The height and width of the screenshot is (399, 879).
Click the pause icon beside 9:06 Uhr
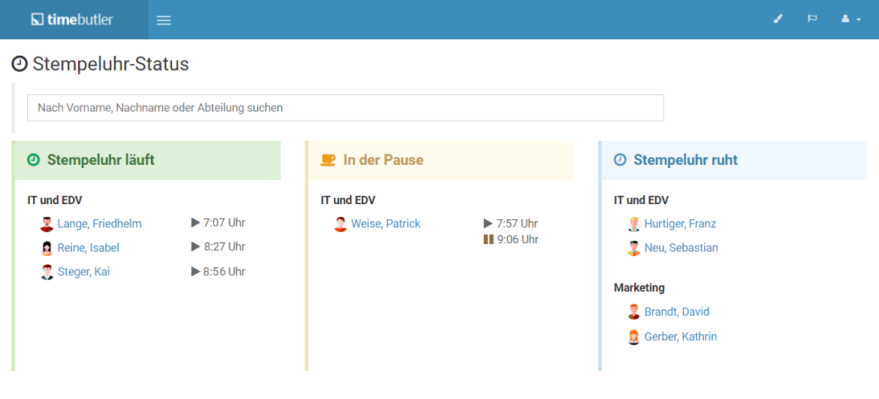click(x=488, y=240)
